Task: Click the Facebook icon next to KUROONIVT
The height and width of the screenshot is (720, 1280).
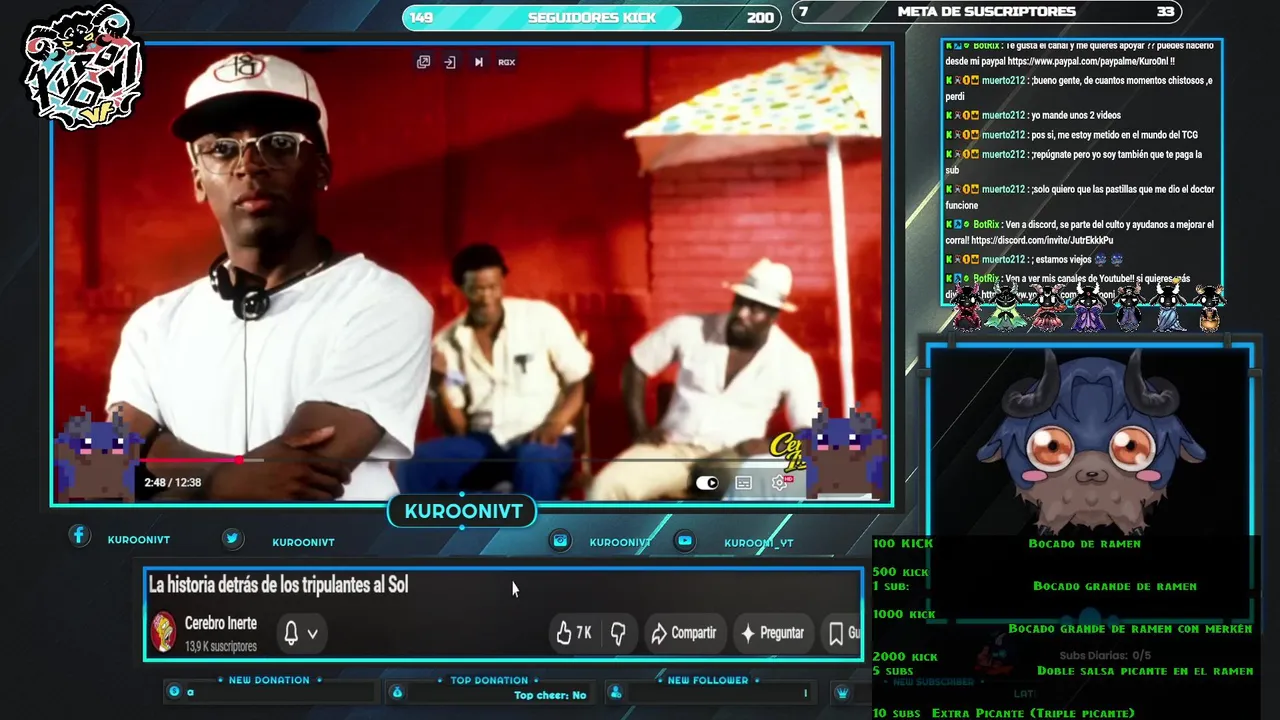Action: pos(79,536)
